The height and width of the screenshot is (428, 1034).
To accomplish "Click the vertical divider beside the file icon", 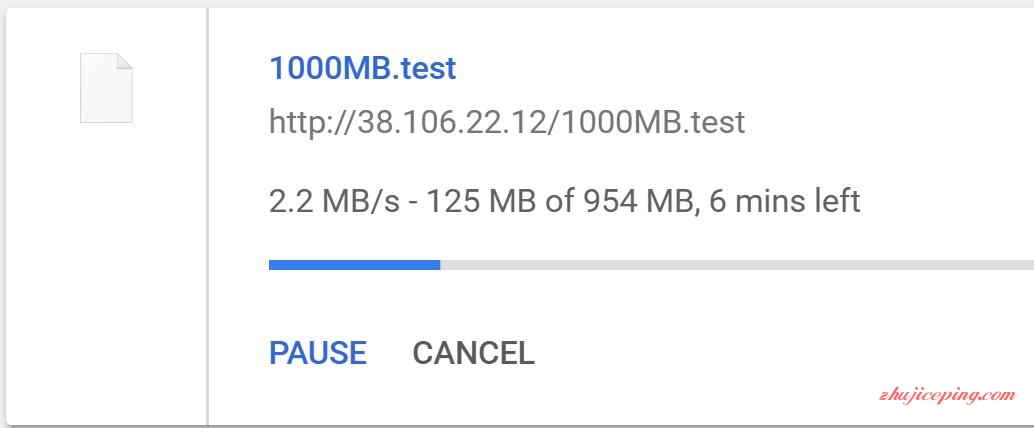I will [208, 216].
